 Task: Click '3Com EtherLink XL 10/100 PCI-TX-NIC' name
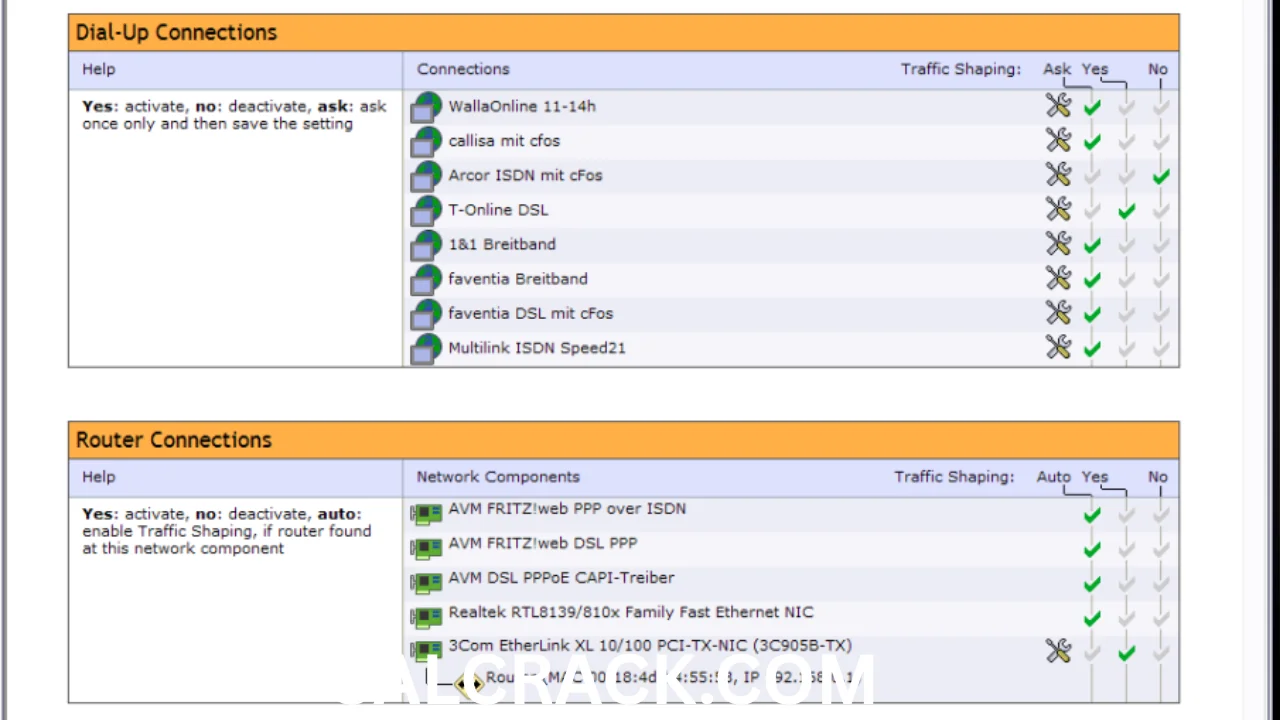(x=650, y=646)
